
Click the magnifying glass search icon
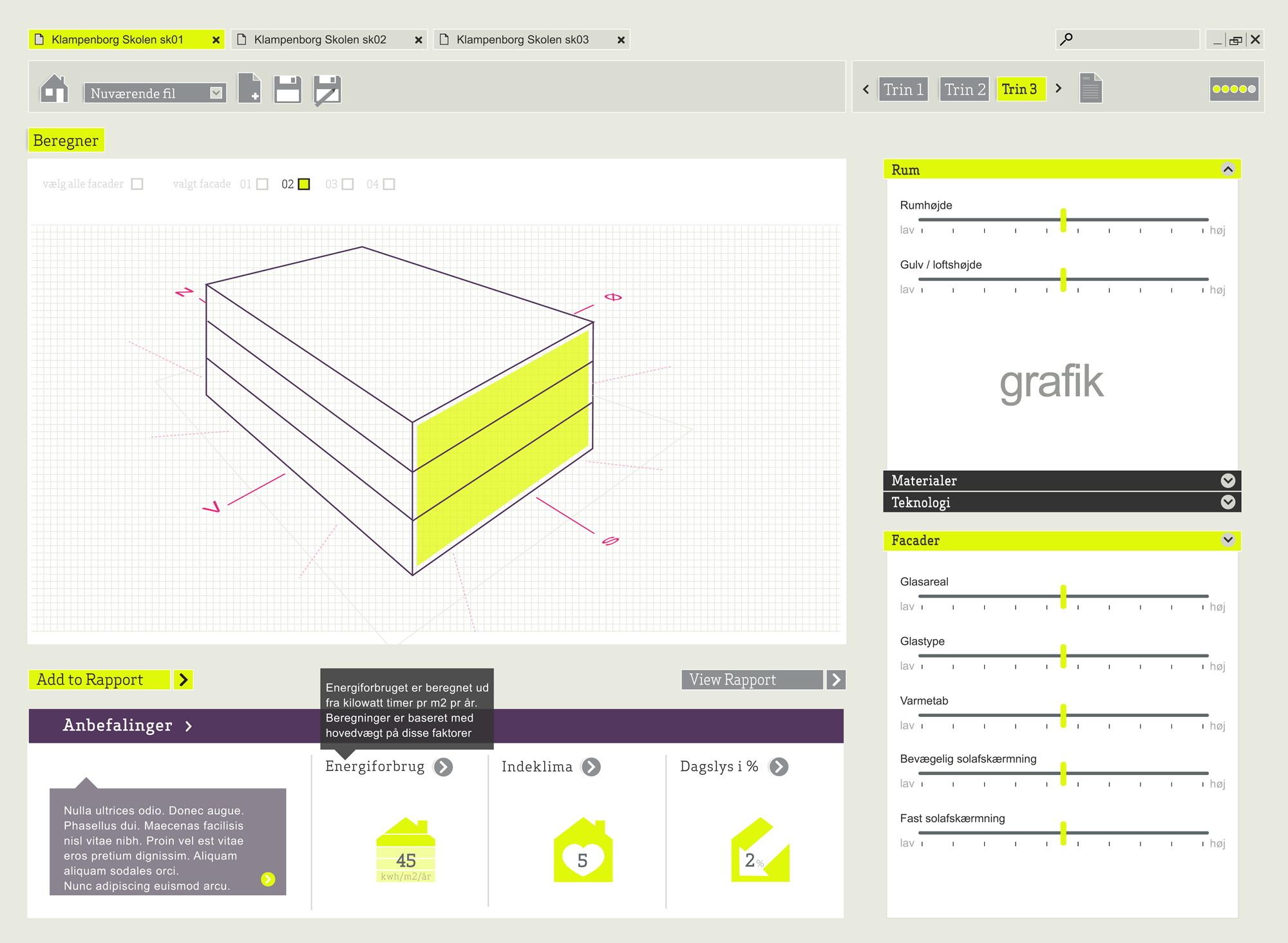[1066, 39]
